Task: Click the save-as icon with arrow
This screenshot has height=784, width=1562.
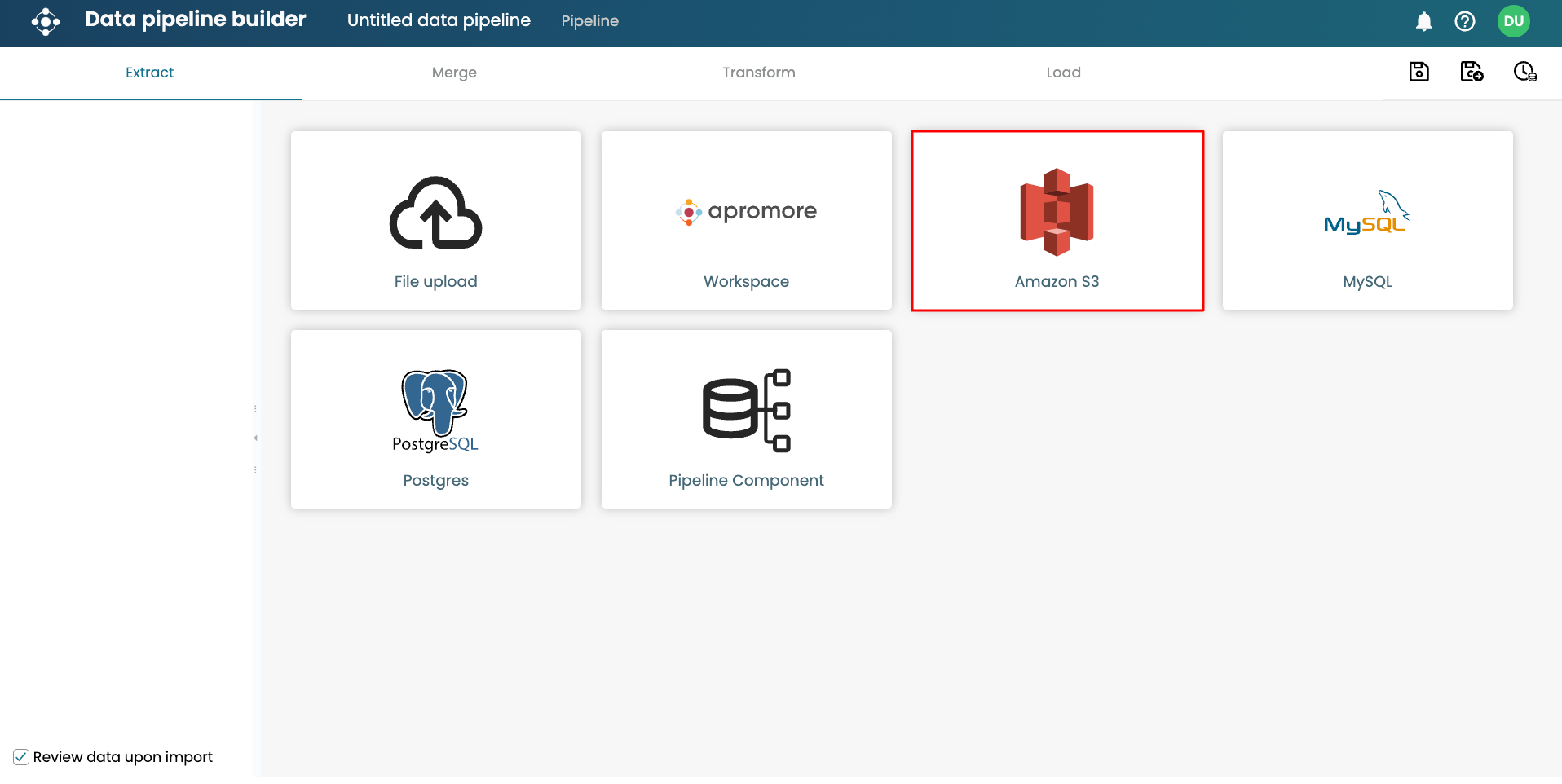Action: click(x=1471, y=72)
